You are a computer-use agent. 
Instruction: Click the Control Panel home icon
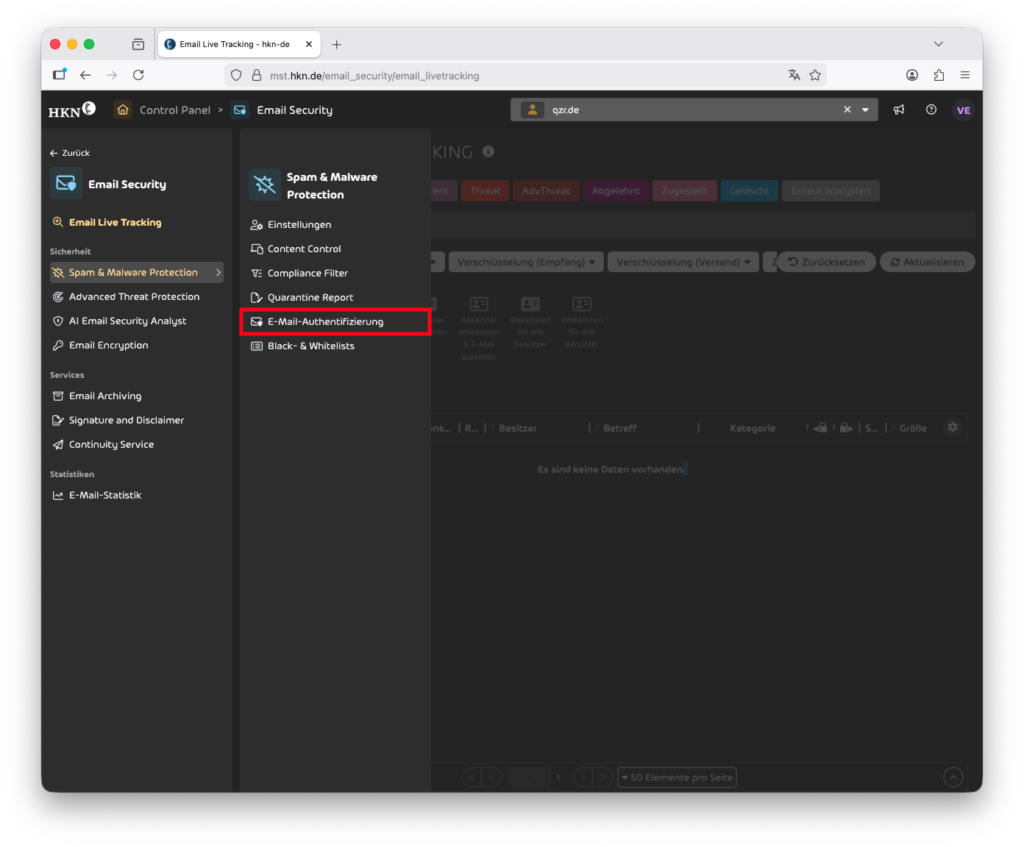[123, 110]
